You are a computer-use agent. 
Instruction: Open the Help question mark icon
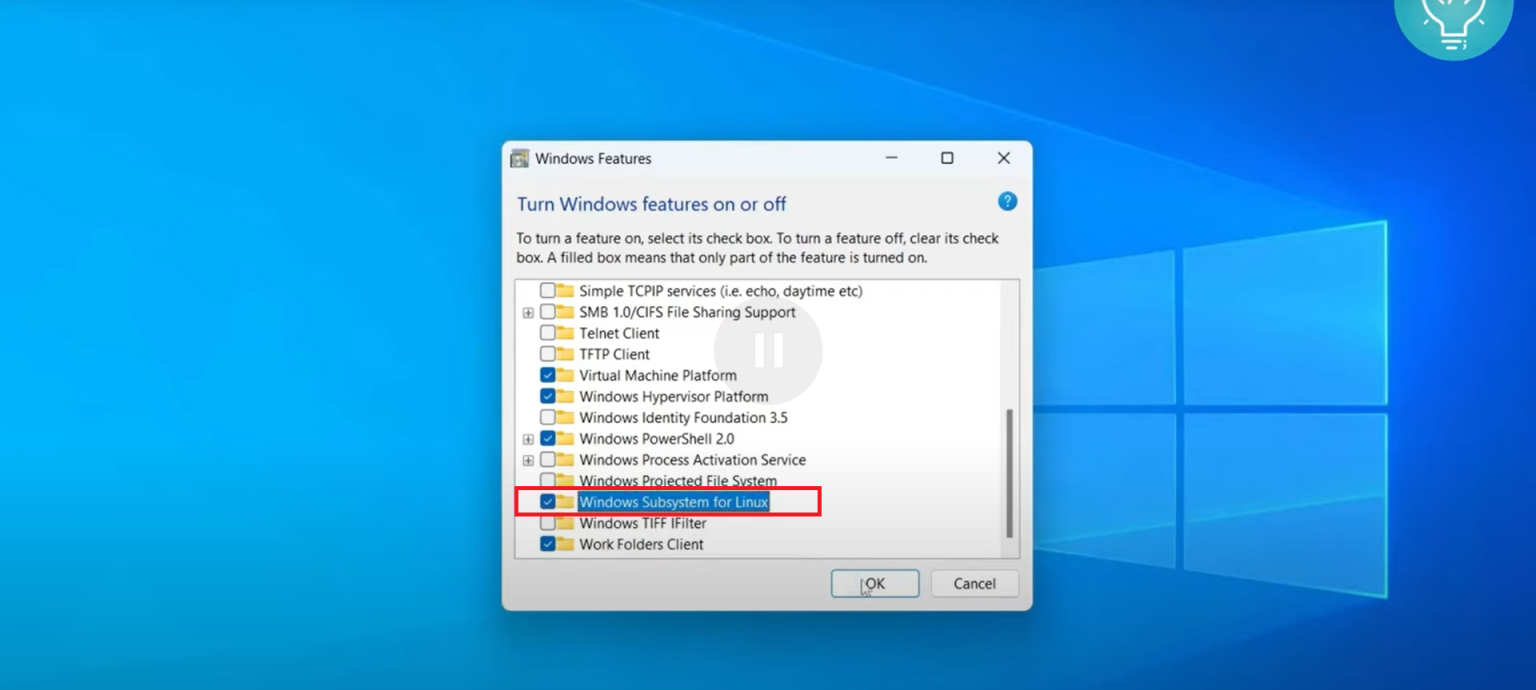pyautogui.click(x=1007, y=201)
